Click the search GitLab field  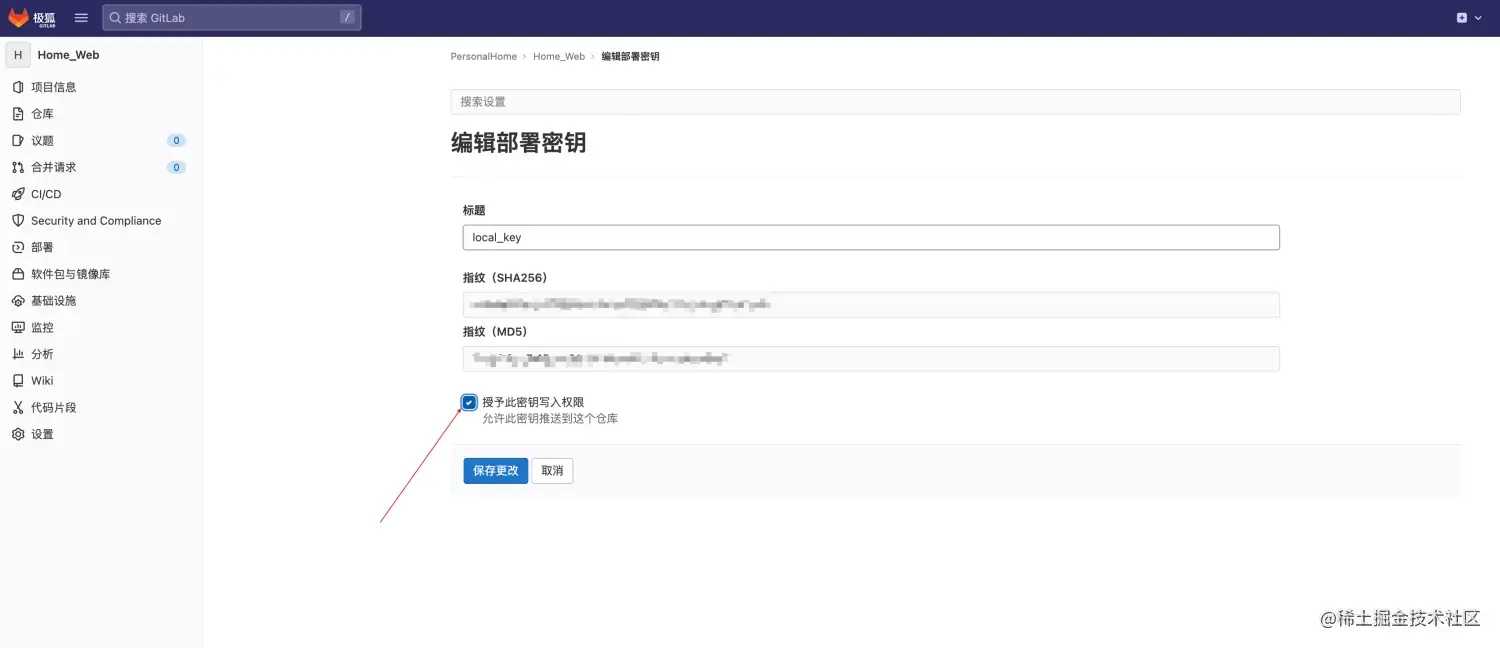[232, 18]
